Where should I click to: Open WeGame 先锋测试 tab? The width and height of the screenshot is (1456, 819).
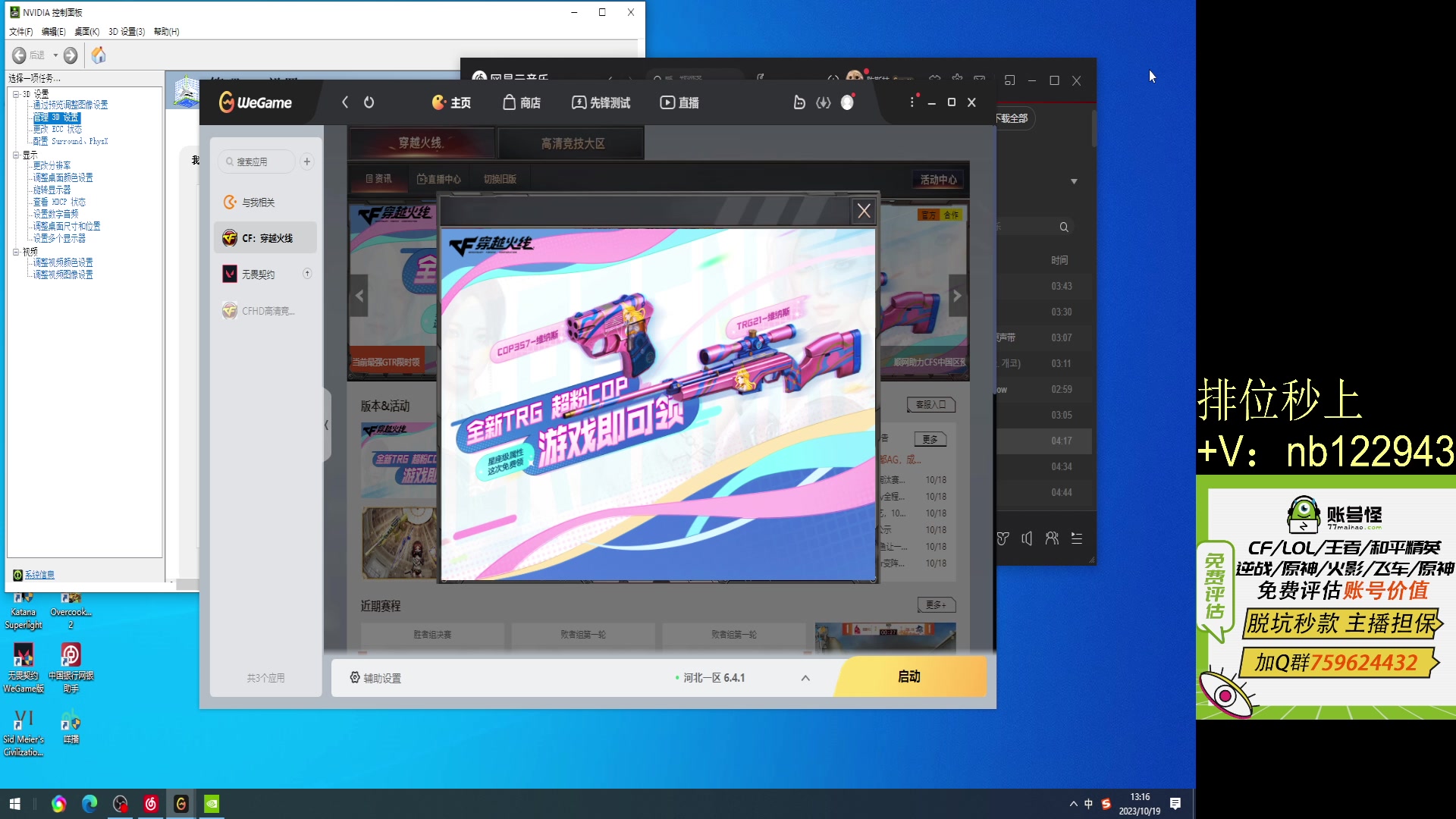click(601, 102)
